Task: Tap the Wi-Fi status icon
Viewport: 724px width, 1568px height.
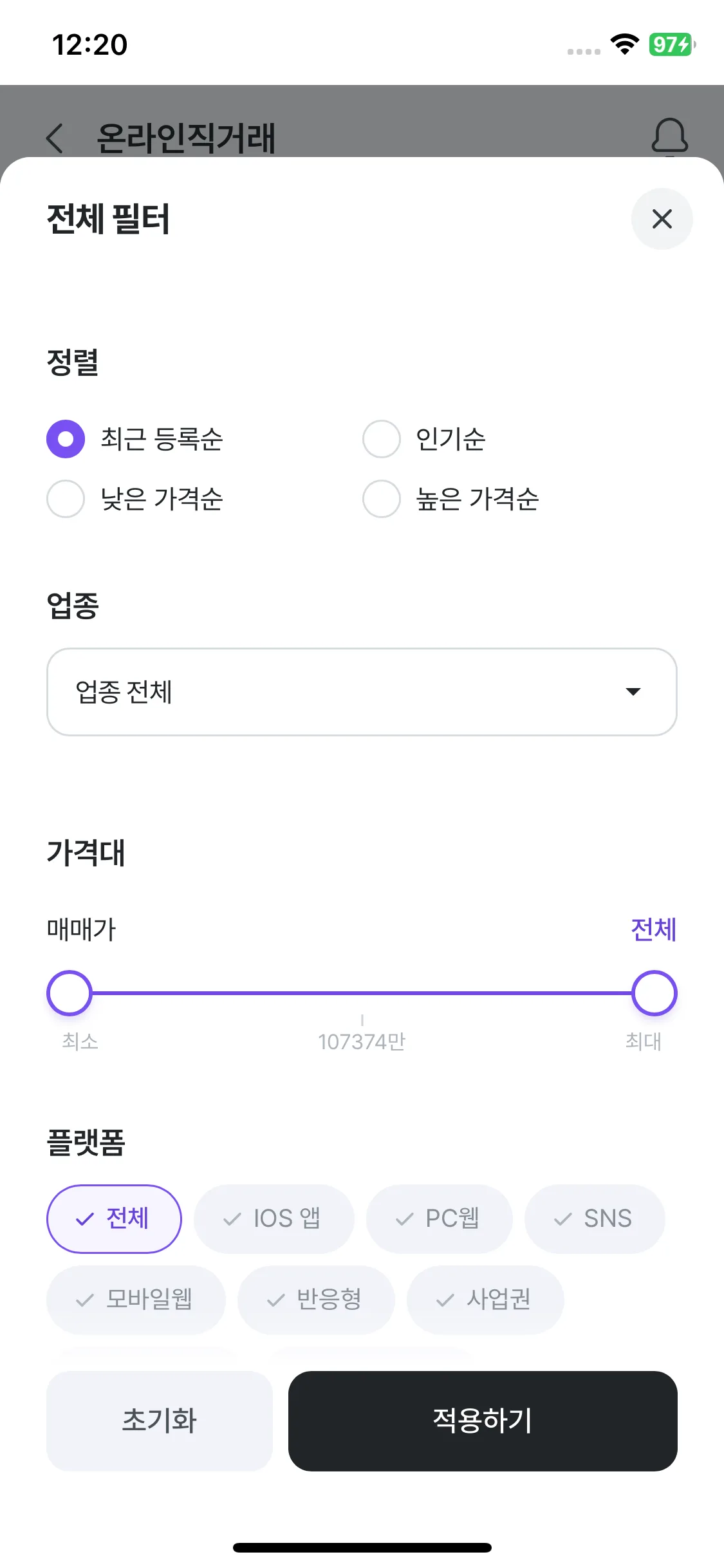Action: pos(624,44)
